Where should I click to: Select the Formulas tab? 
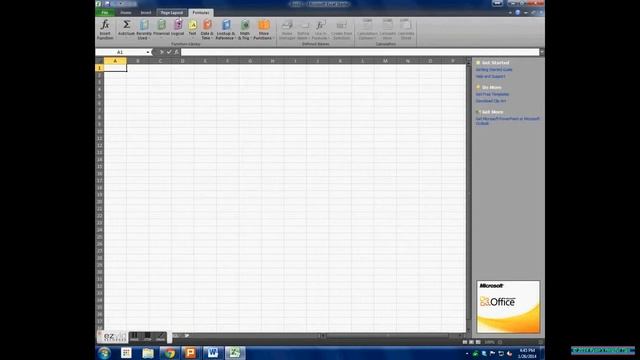pos(200,13)
